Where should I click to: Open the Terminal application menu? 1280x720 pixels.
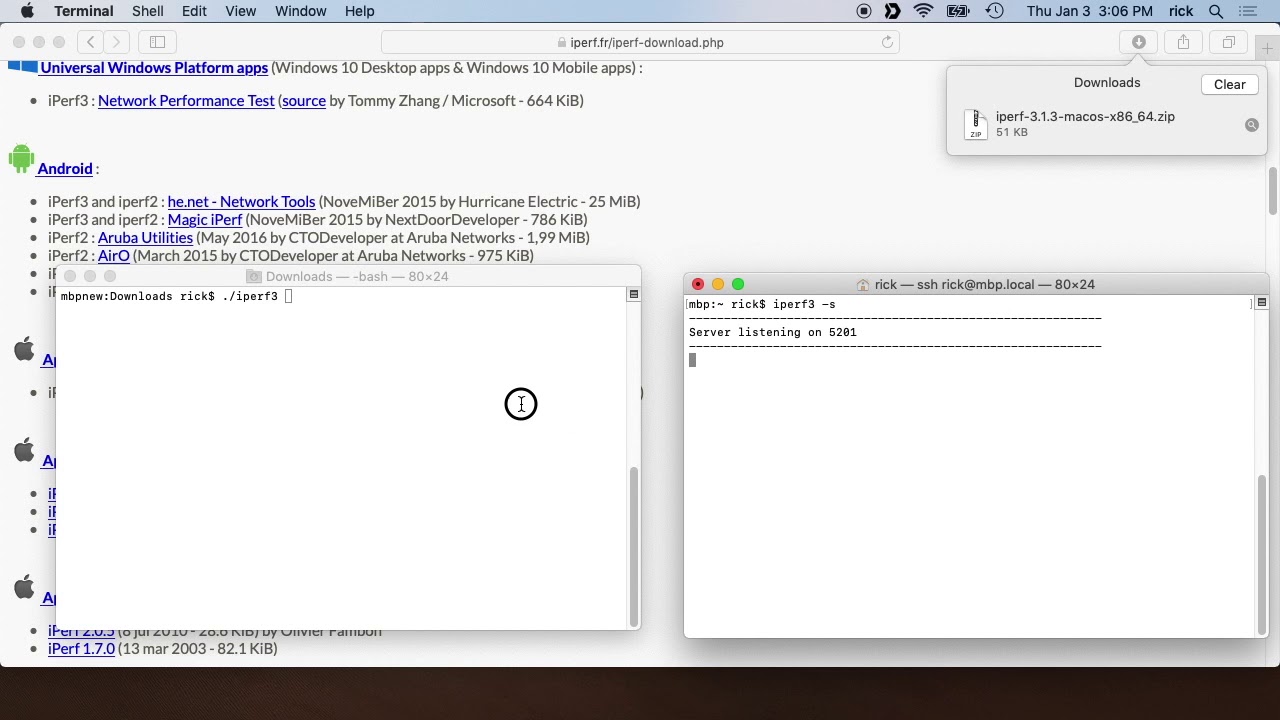(x=83, y=11)
